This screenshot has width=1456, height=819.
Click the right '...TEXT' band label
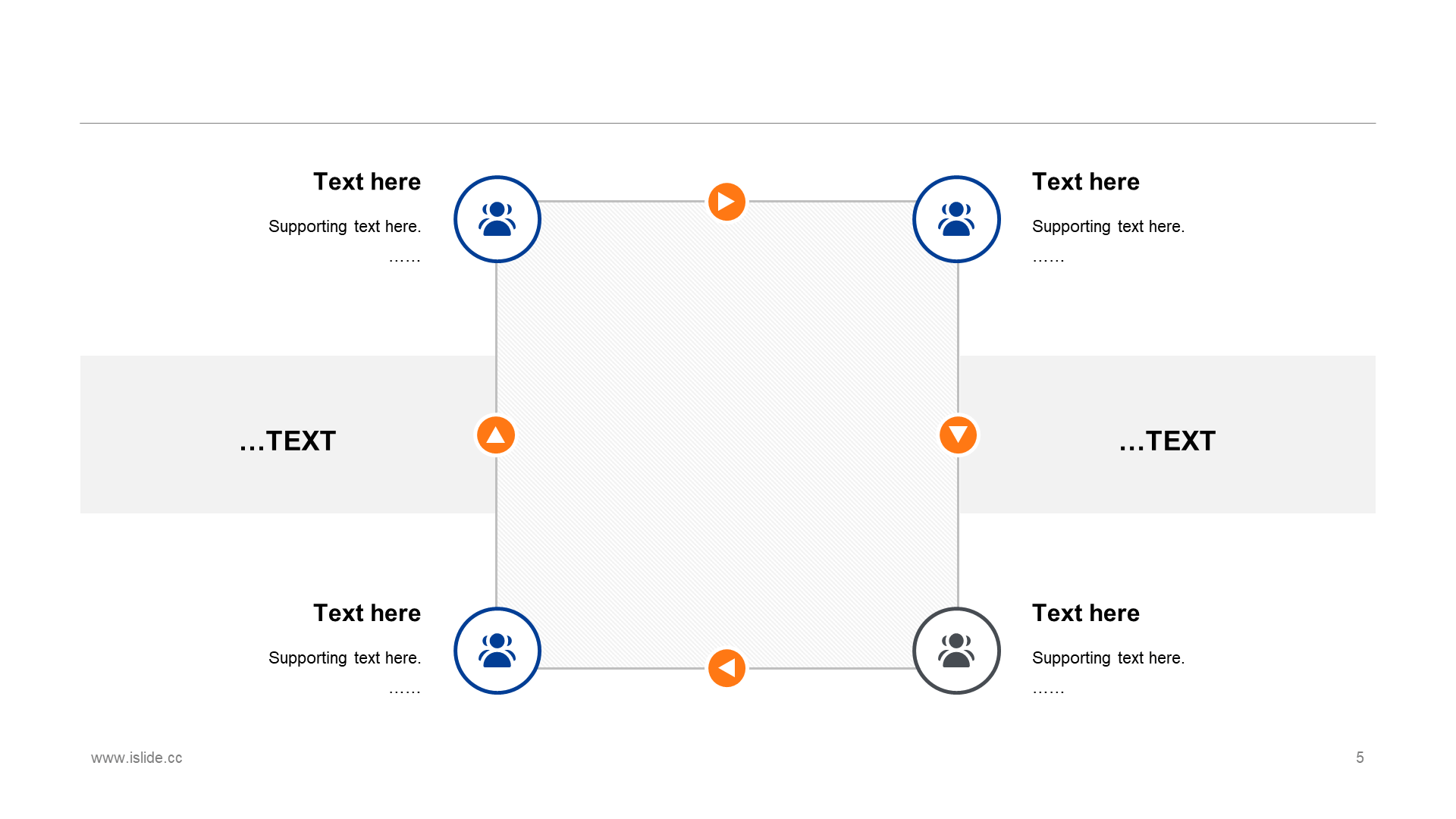click(1167, 441)
